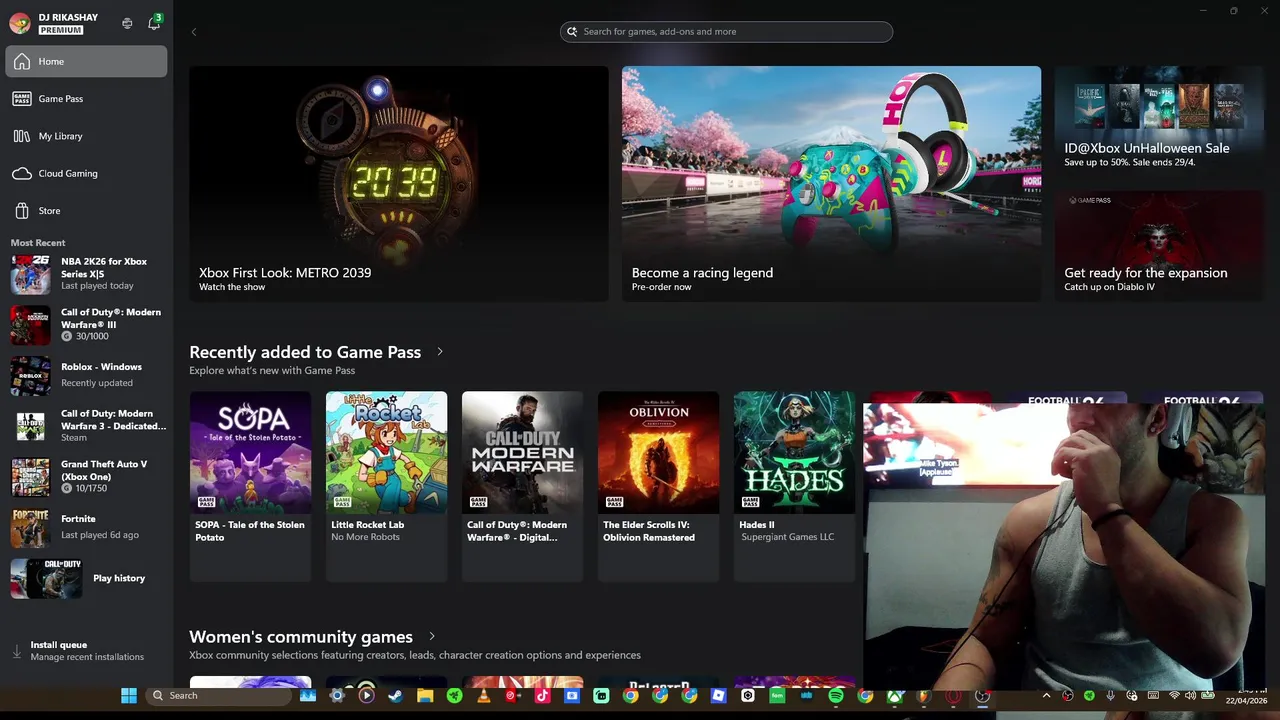1280x720 pixels.
Task: Open TikTok from the taskbar
Action: [542, 695]
